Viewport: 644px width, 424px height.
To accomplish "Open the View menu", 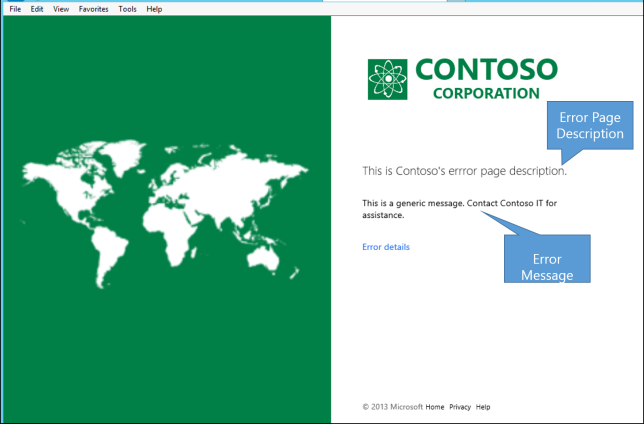I will tap(61, 9).
